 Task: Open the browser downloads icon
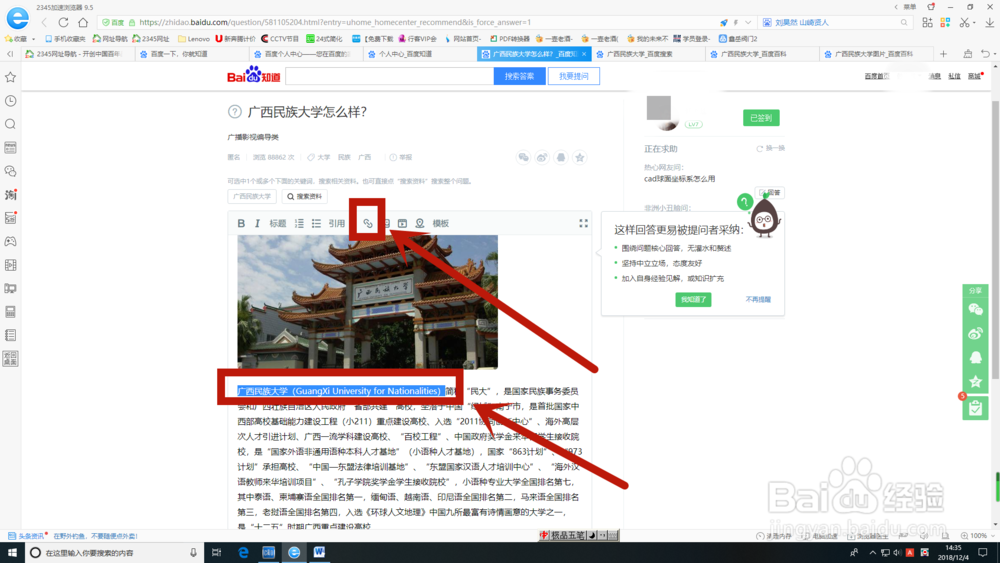pos(989,22)
